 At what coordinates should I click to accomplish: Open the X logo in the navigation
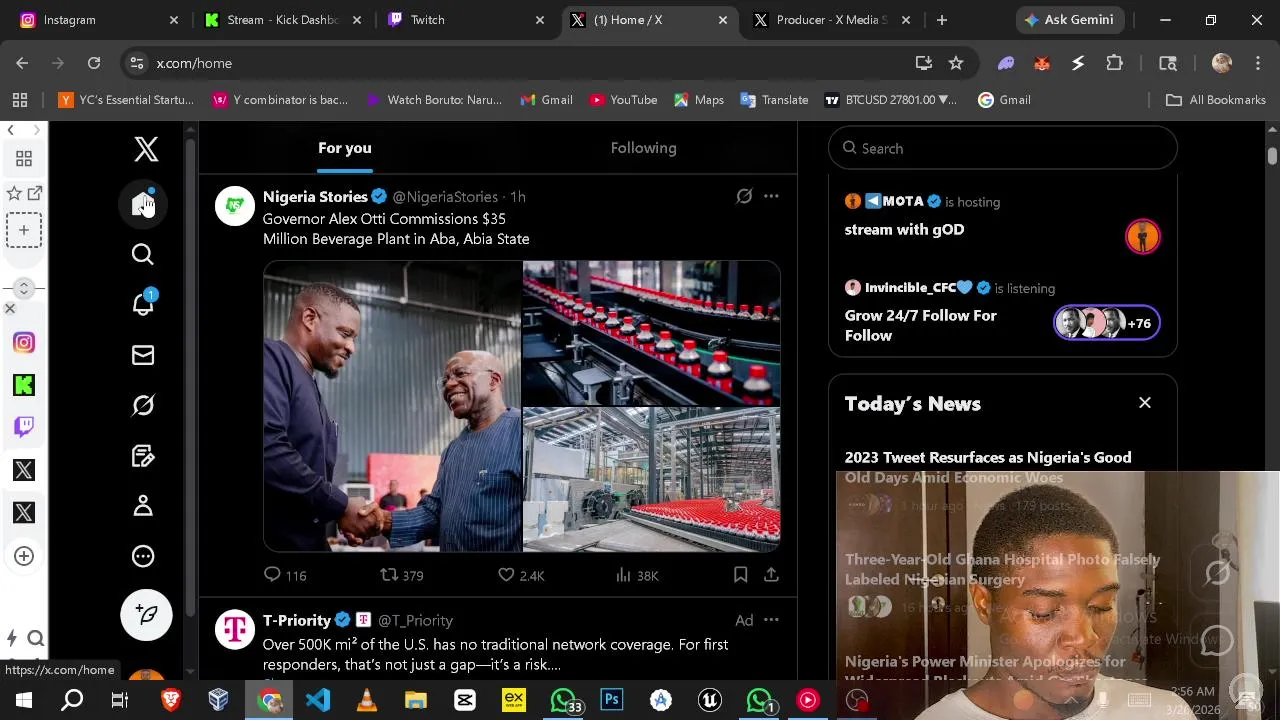pos(146,149)
